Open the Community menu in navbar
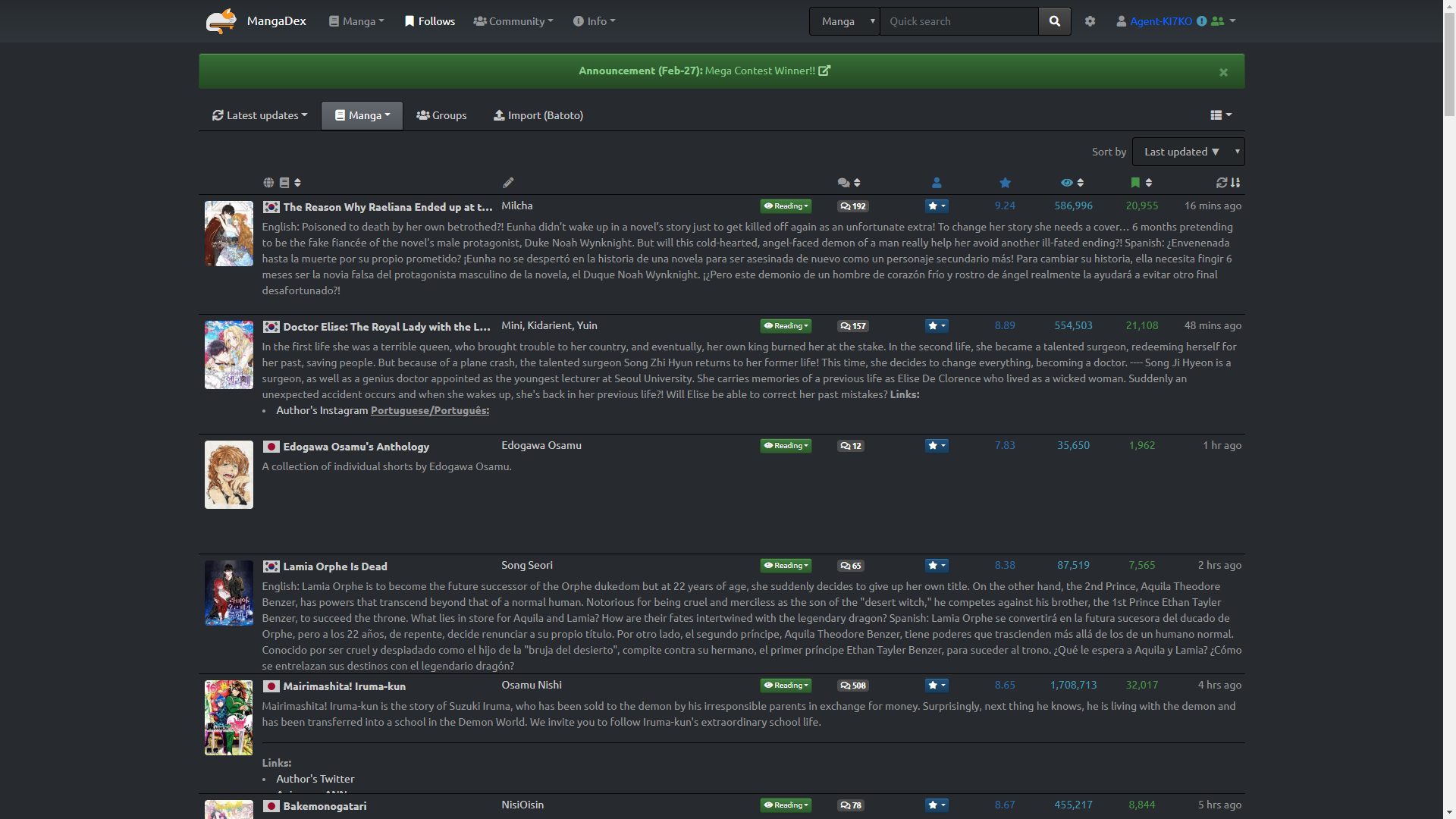This screenshot has height=819, width=1456. pos(513,21)
